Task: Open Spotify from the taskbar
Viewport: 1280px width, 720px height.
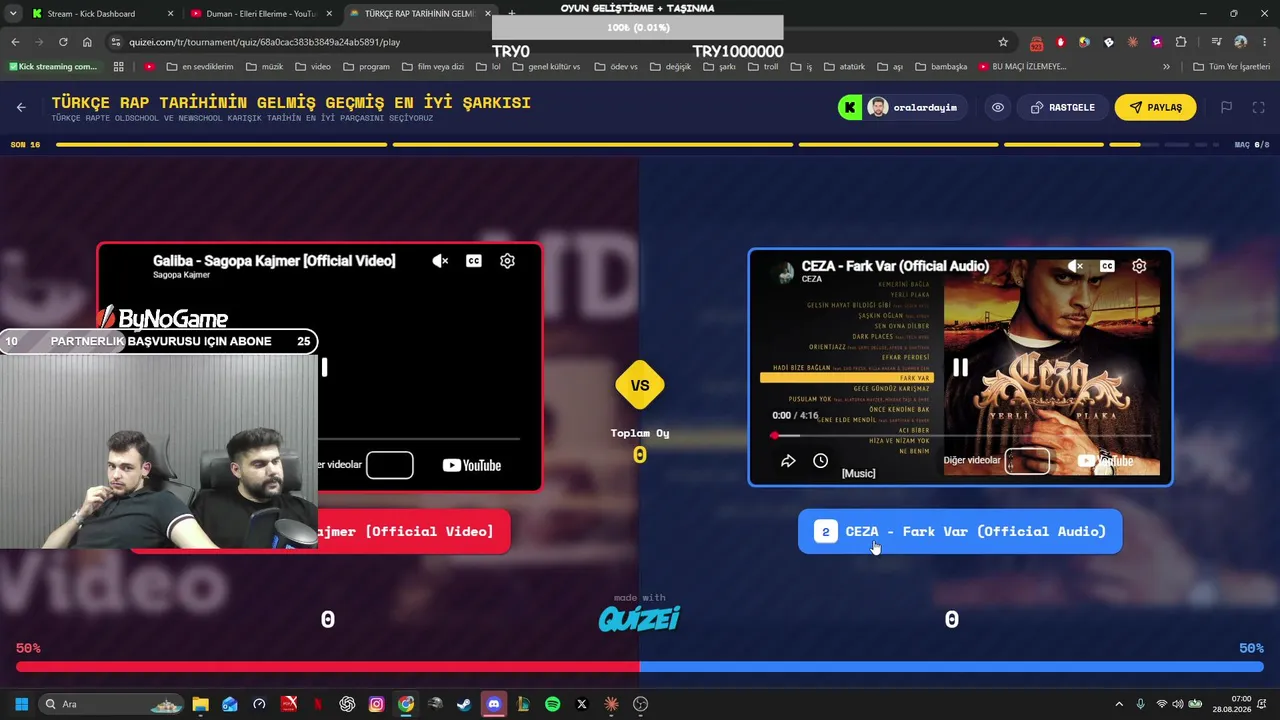Action: pos(552,704)
